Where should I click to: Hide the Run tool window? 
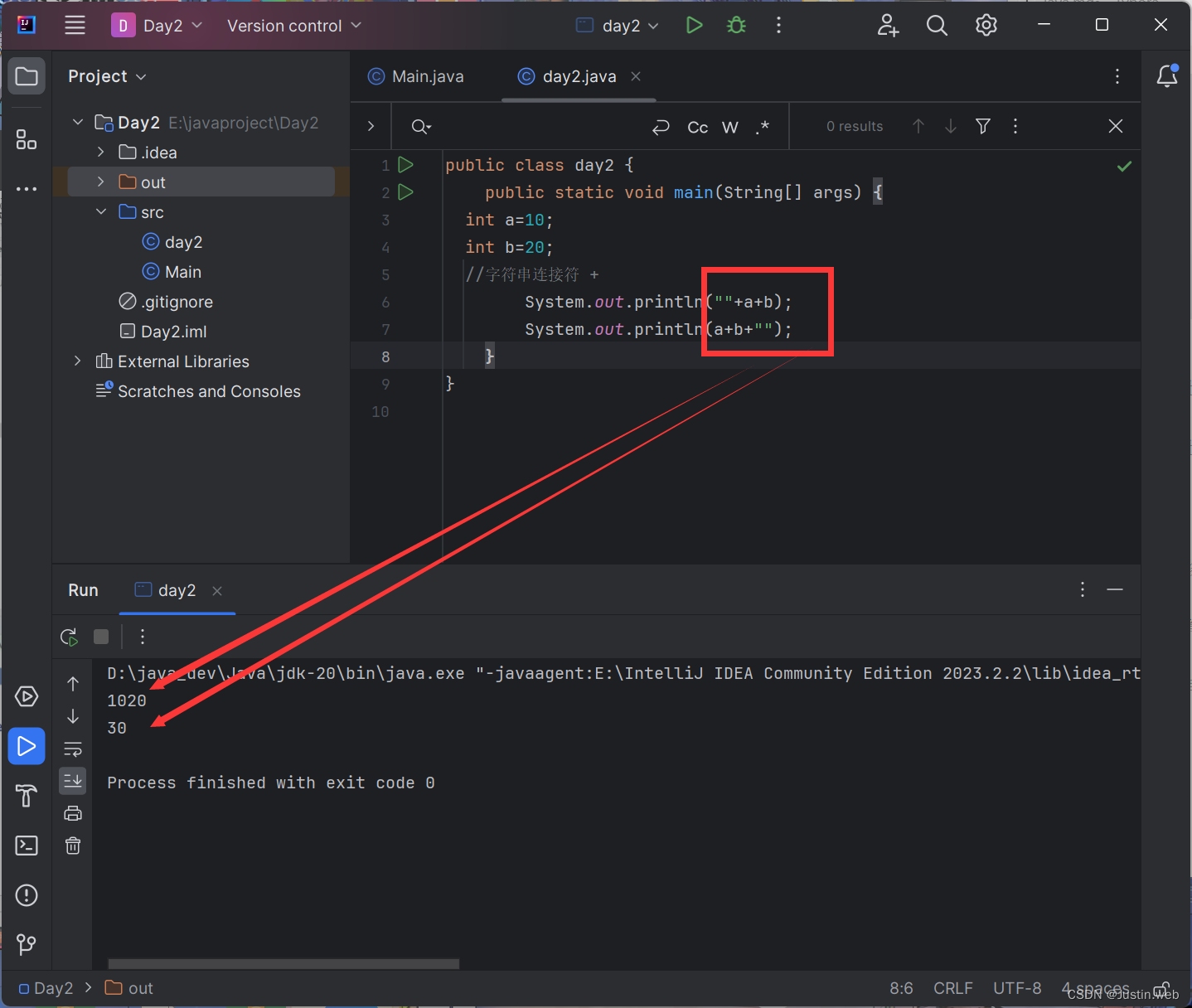point(1115,589)
